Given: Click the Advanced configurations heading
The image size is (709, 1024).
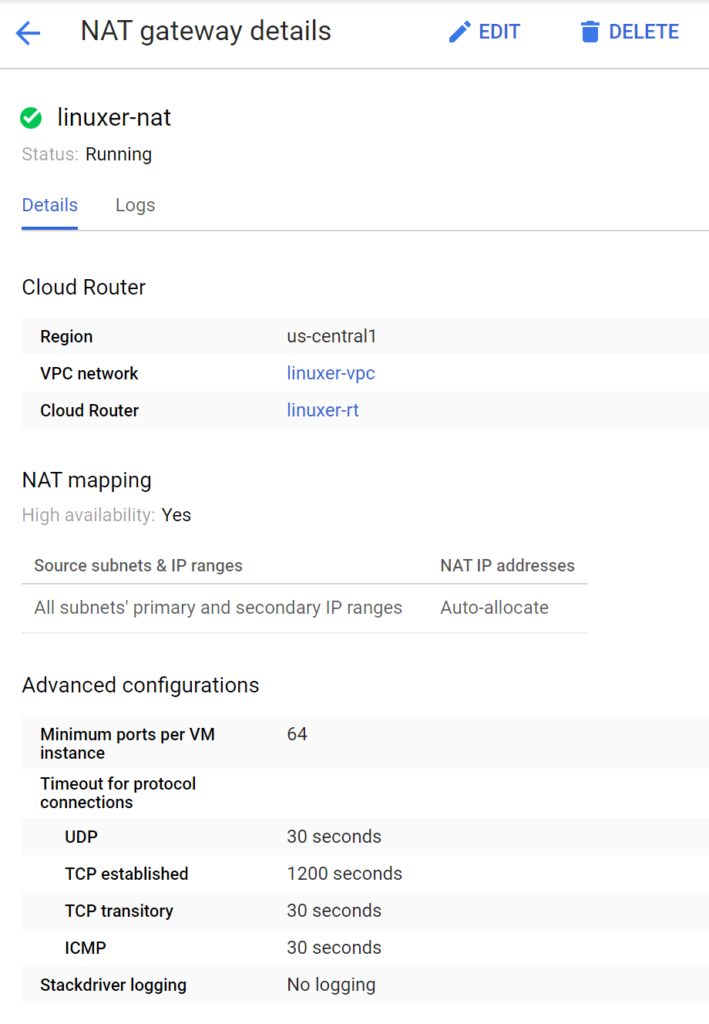Looking at the screenshot, I should click(140, 685).
